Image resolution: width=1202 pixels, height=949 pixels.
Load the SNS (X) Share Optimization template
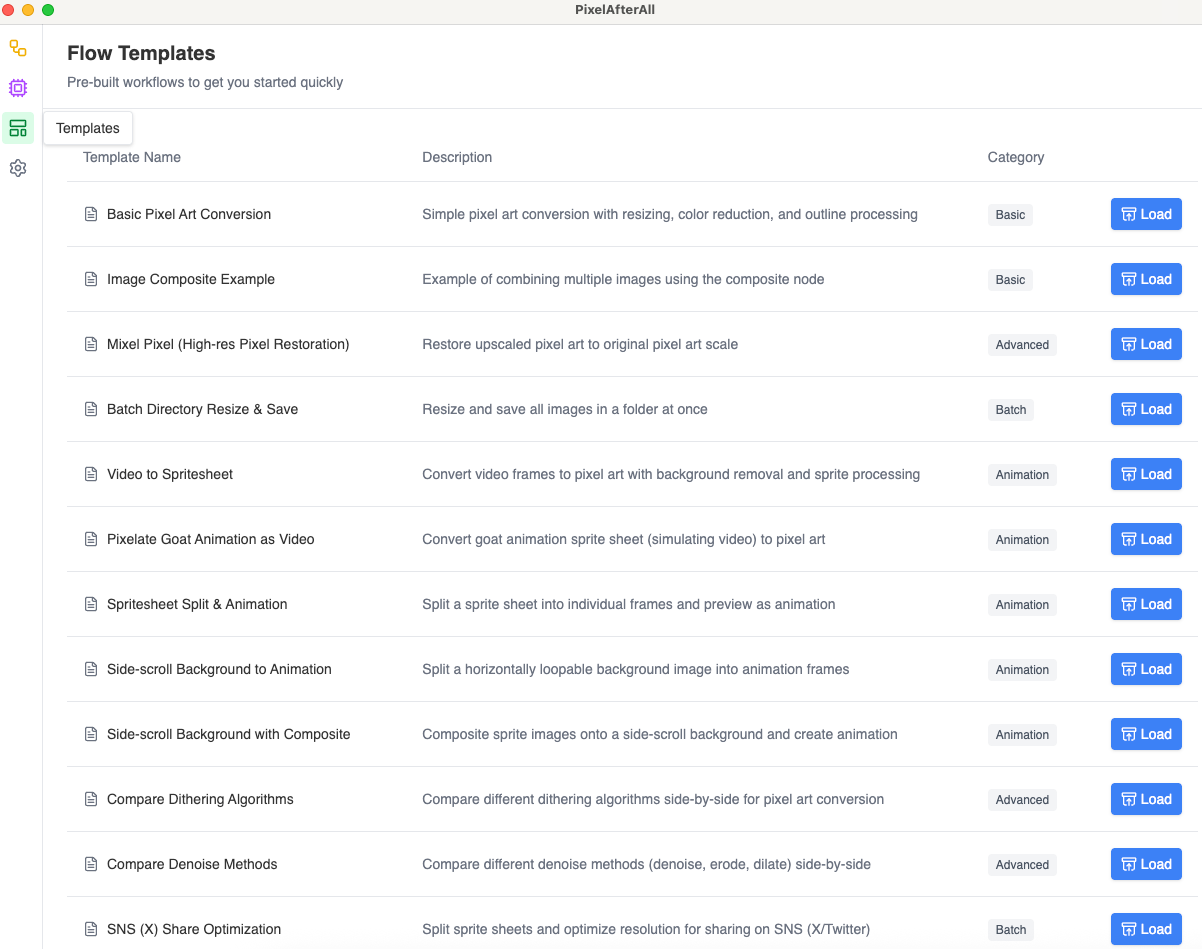coord(1146,929)
